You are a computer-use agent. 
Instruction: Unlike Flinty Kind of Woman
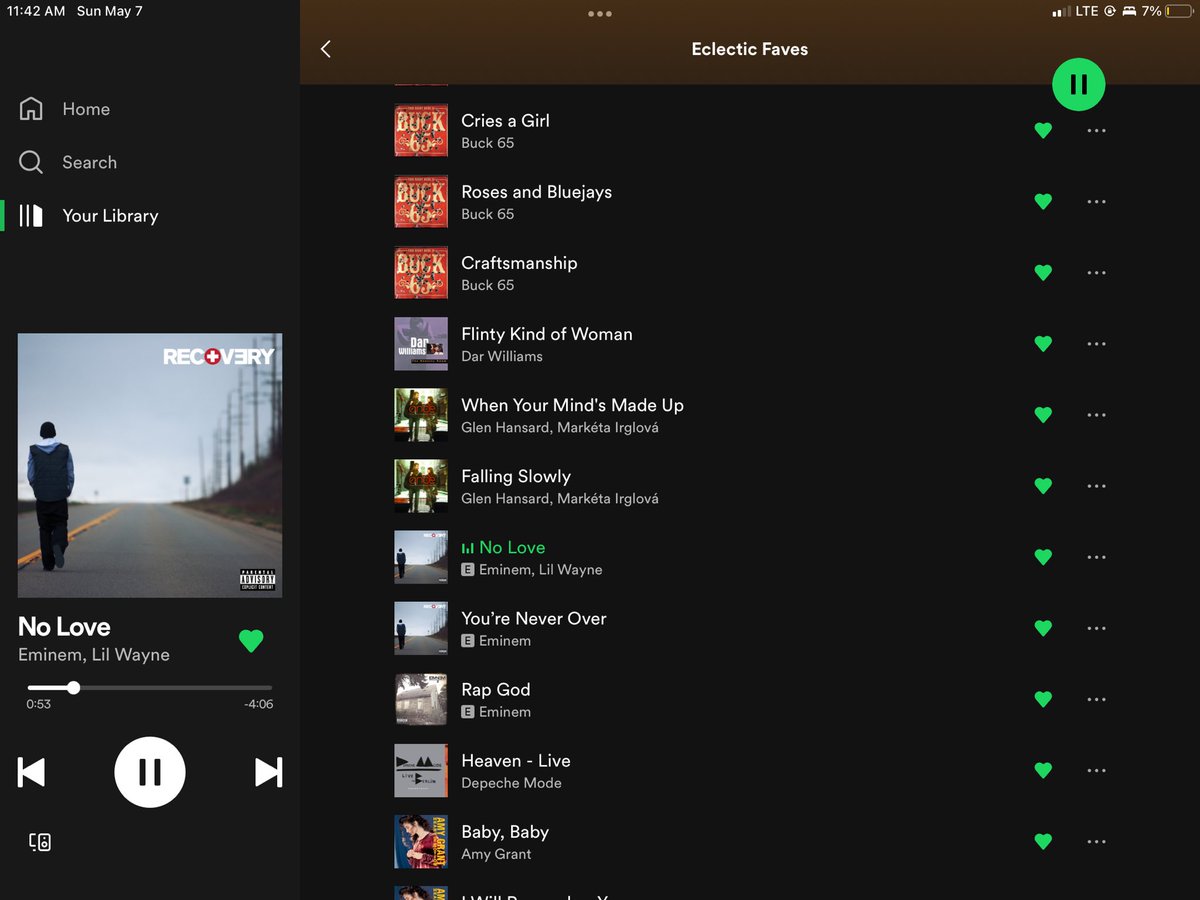1043,343
